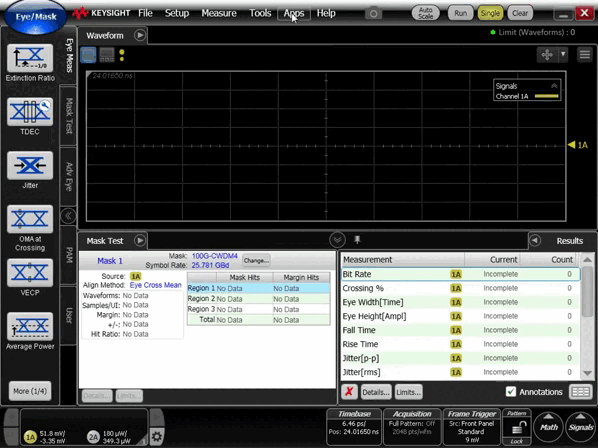Click the Channel 1A yellow color swatch

click(547, 96)
